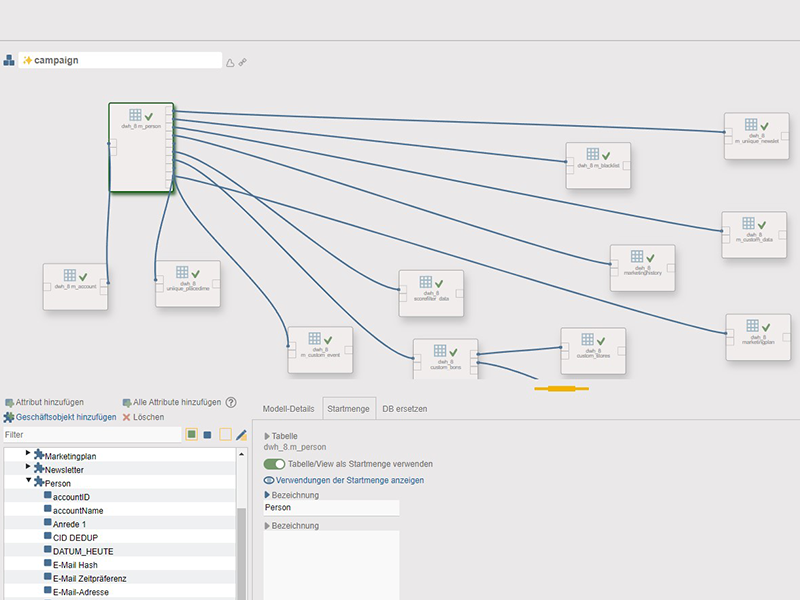Select the m_custom_data table node
800x600 pixels.
click(754, 235)
